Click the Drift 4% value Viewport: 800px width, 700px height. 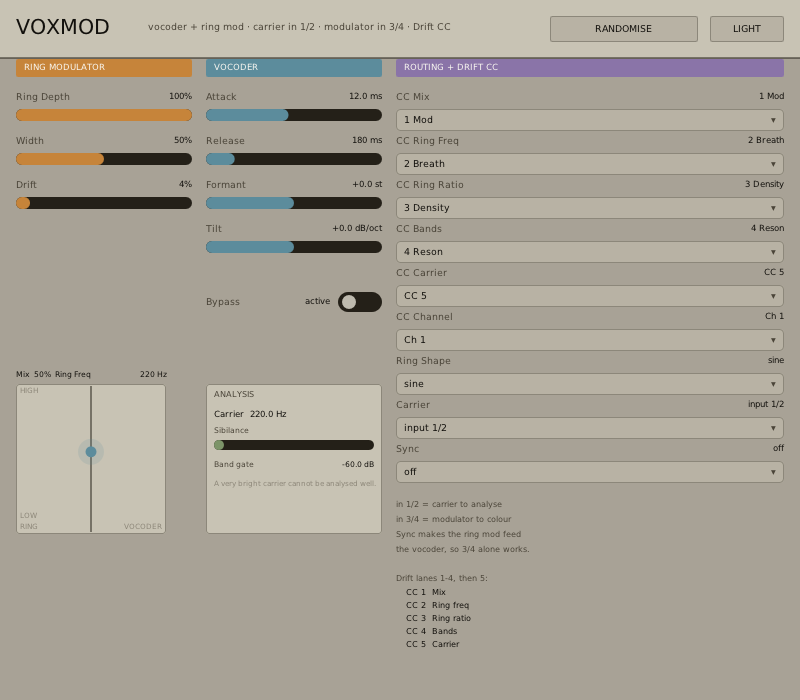[185, 184]
